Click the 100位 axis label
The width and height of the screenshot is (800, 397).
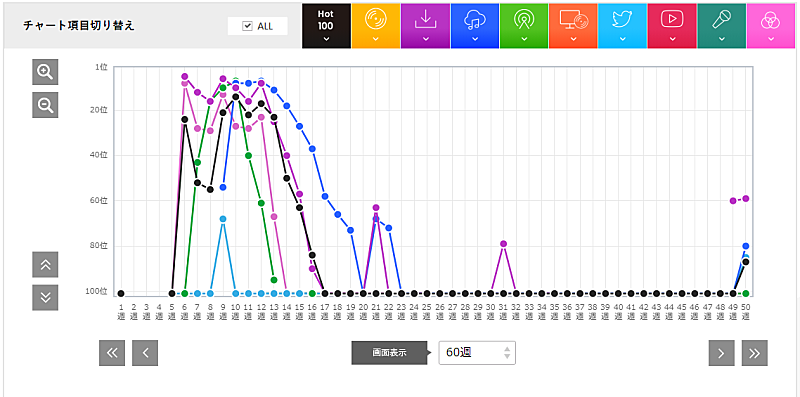[96, 291]
